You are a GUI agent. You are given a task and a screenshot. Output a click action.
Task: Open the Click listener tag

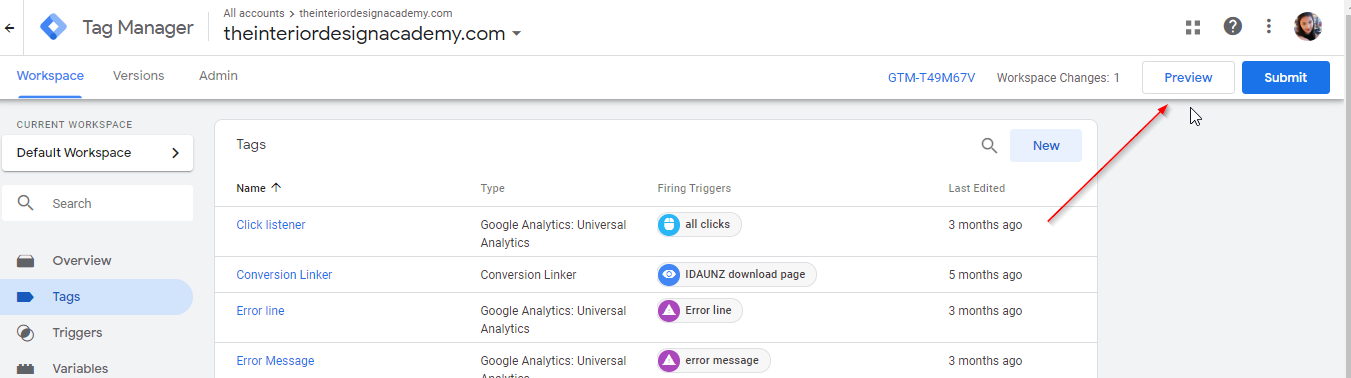271,225
